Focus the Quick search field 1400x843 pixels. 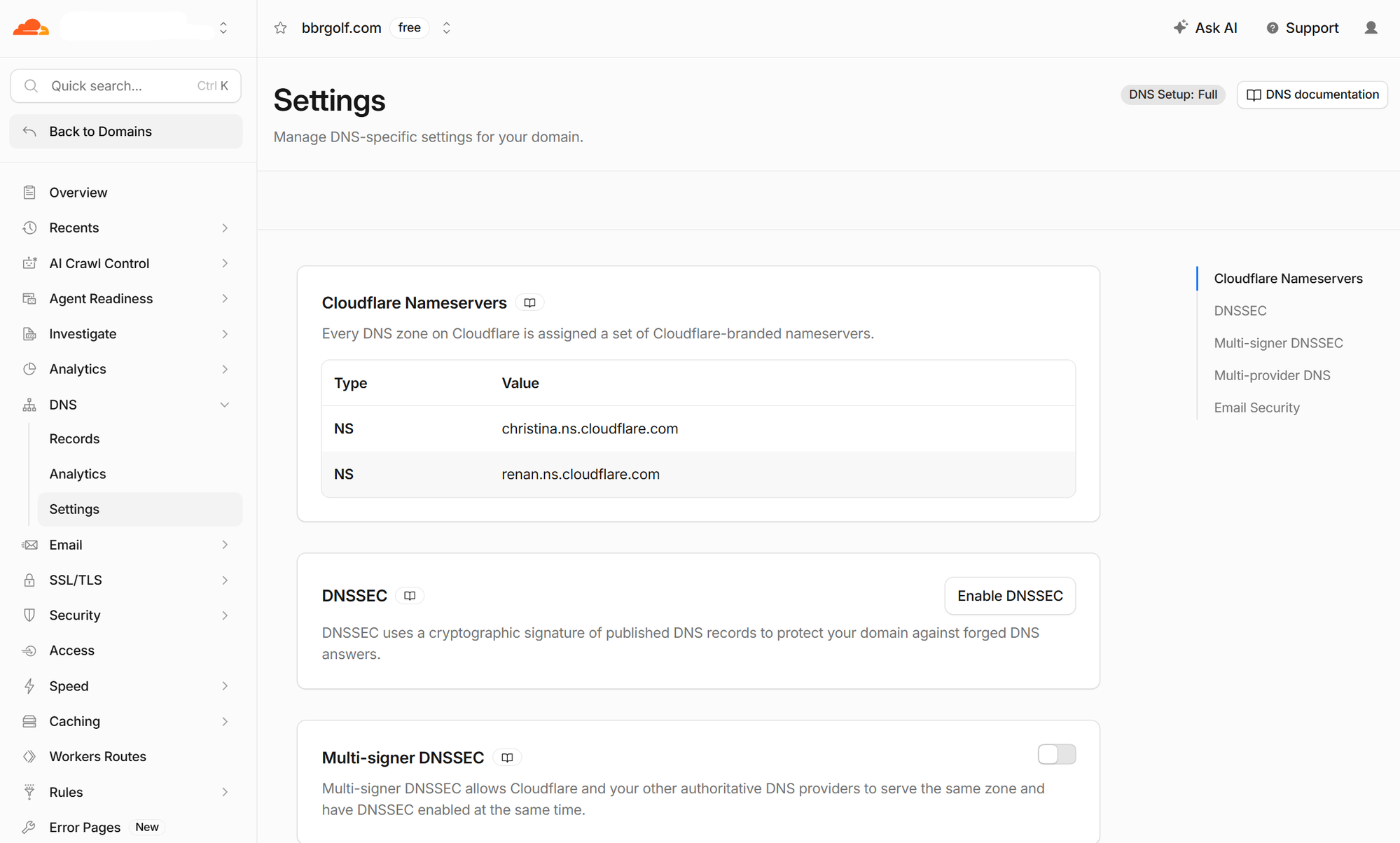(x=126, y=86)
